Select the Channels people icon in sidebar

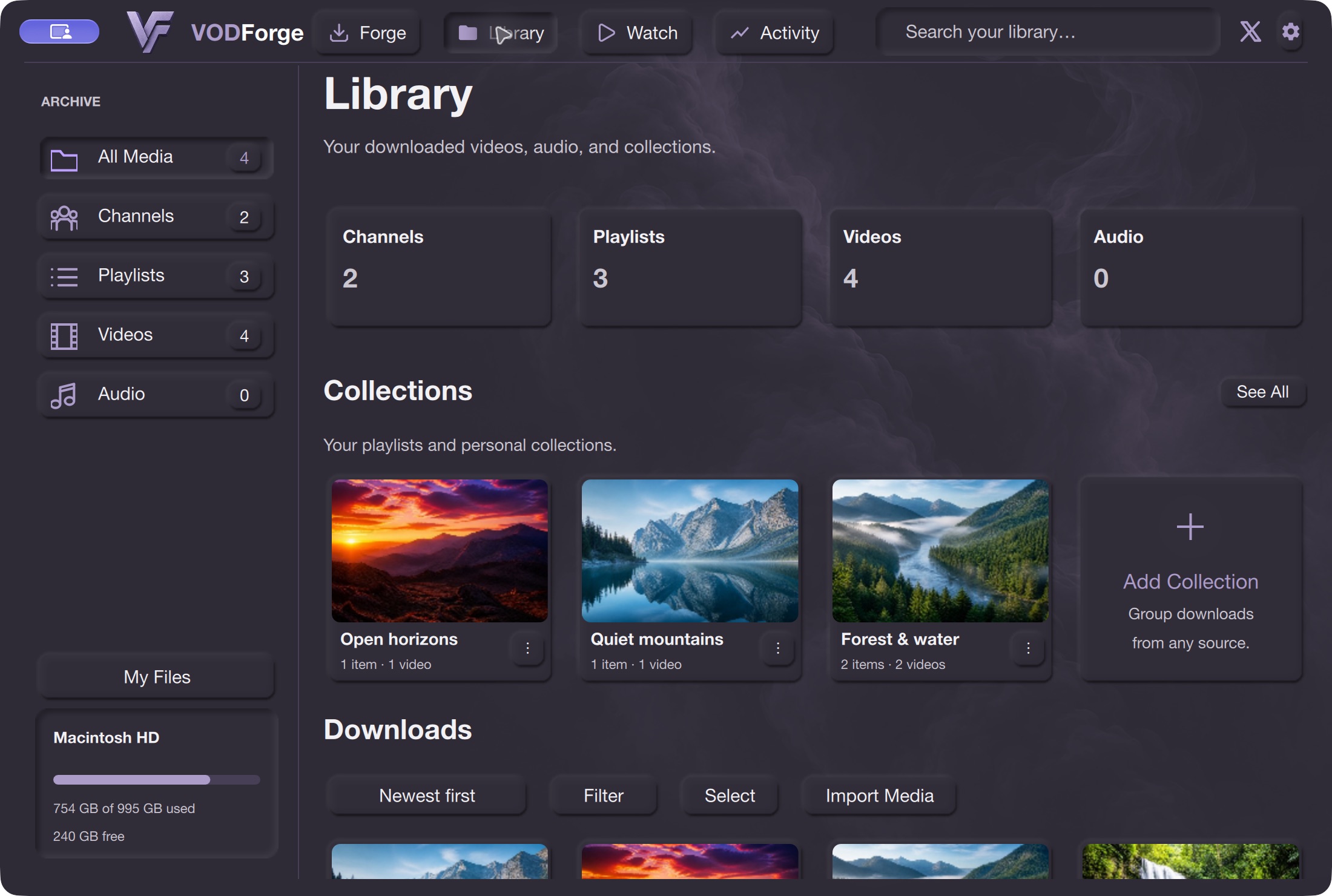[64, 217]
